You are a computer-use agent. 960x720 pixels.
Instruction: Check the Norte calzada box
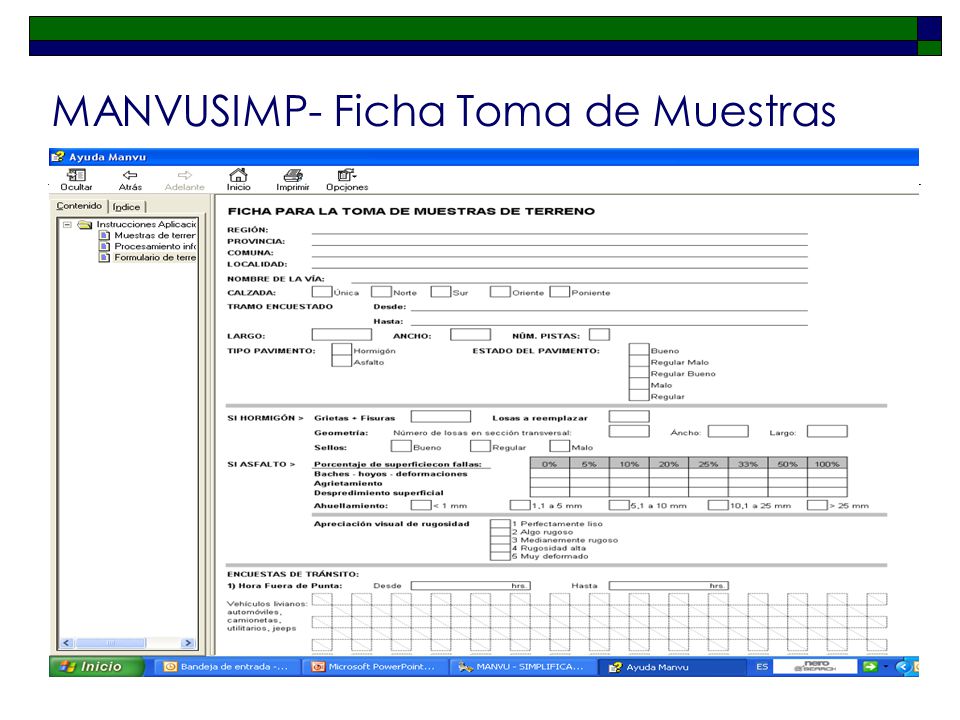point(381,291)
